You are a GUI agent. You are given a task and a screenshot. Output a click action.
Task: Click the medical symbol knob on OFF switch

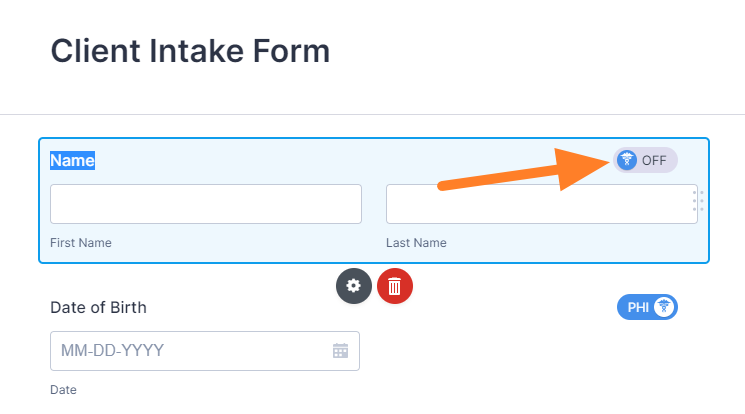(627, 160)
